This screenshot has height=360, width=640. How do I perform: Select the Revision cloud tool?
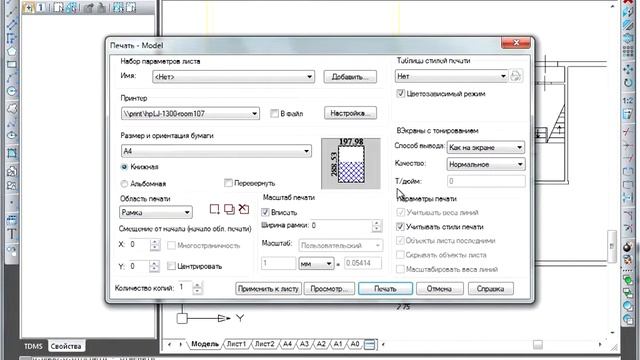point(11,109)
